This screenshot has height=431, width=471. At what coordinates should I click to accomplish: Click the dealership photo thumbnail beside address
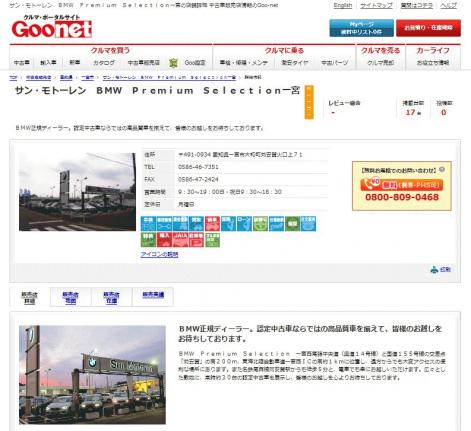pyautogui.click(x=77, y=192)
